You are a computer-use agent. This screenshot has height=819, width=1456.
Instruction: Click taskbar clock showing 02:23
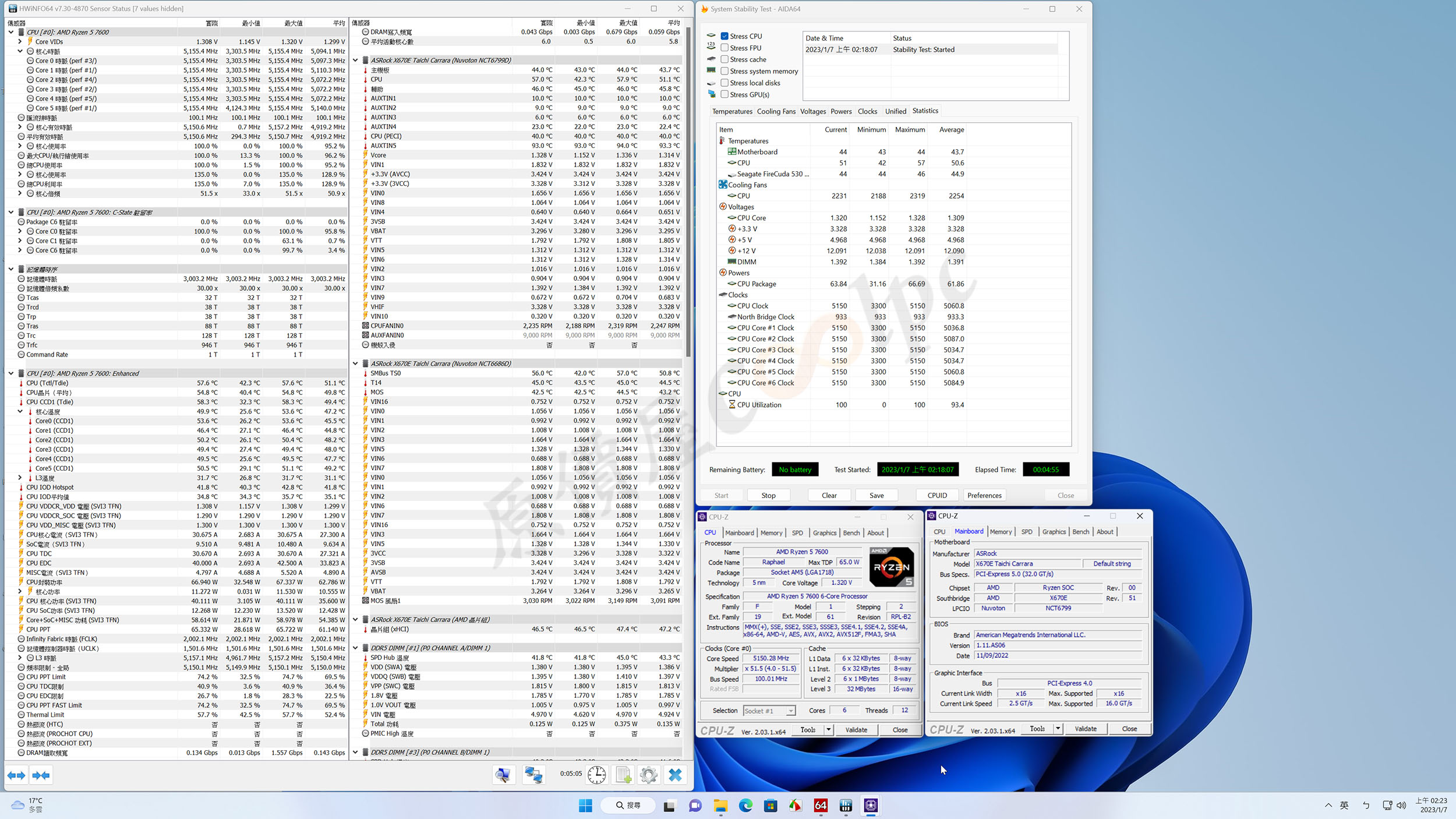[1431, 806]
